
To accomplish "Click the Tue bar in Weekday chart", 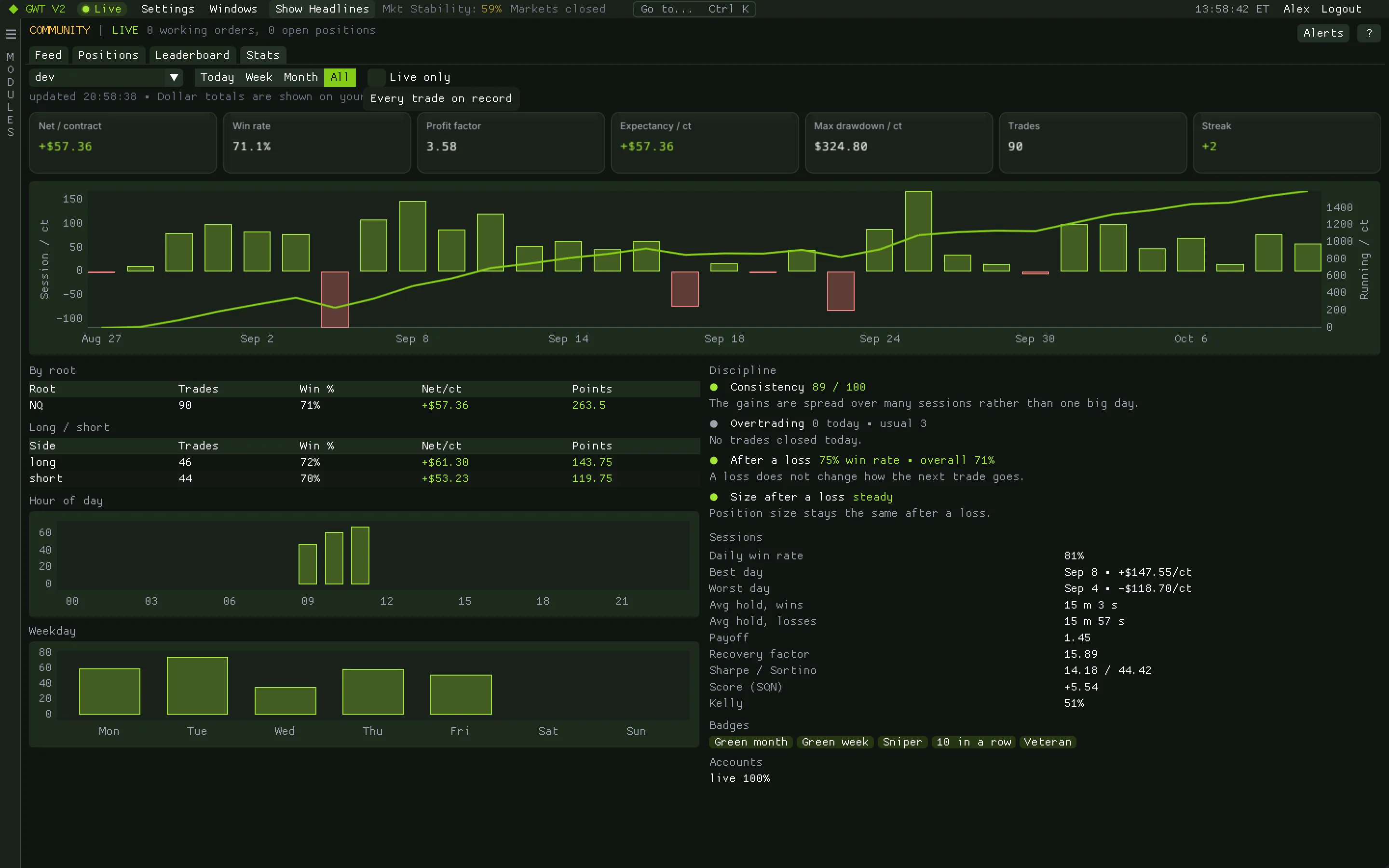I will coord(197,685).
